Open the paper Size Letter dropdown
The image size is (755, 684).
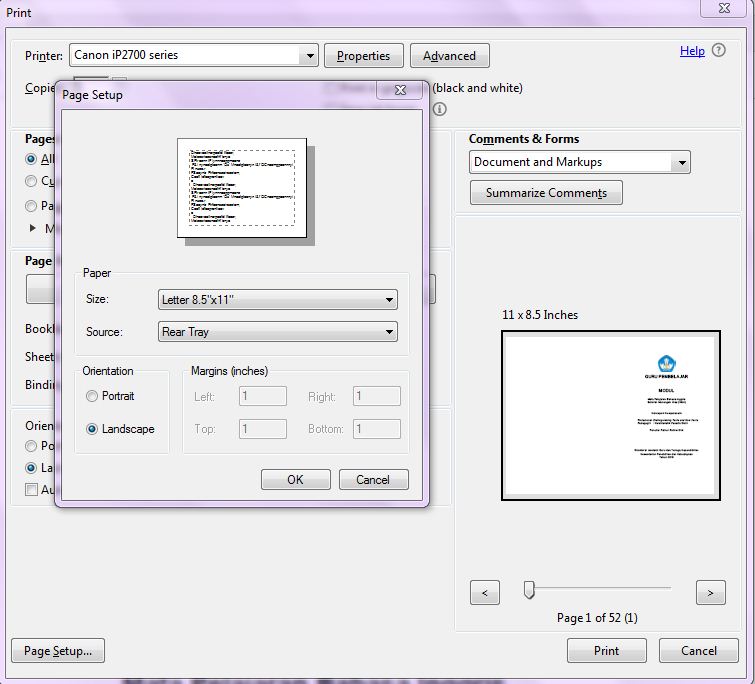click(x=278, y=299)
